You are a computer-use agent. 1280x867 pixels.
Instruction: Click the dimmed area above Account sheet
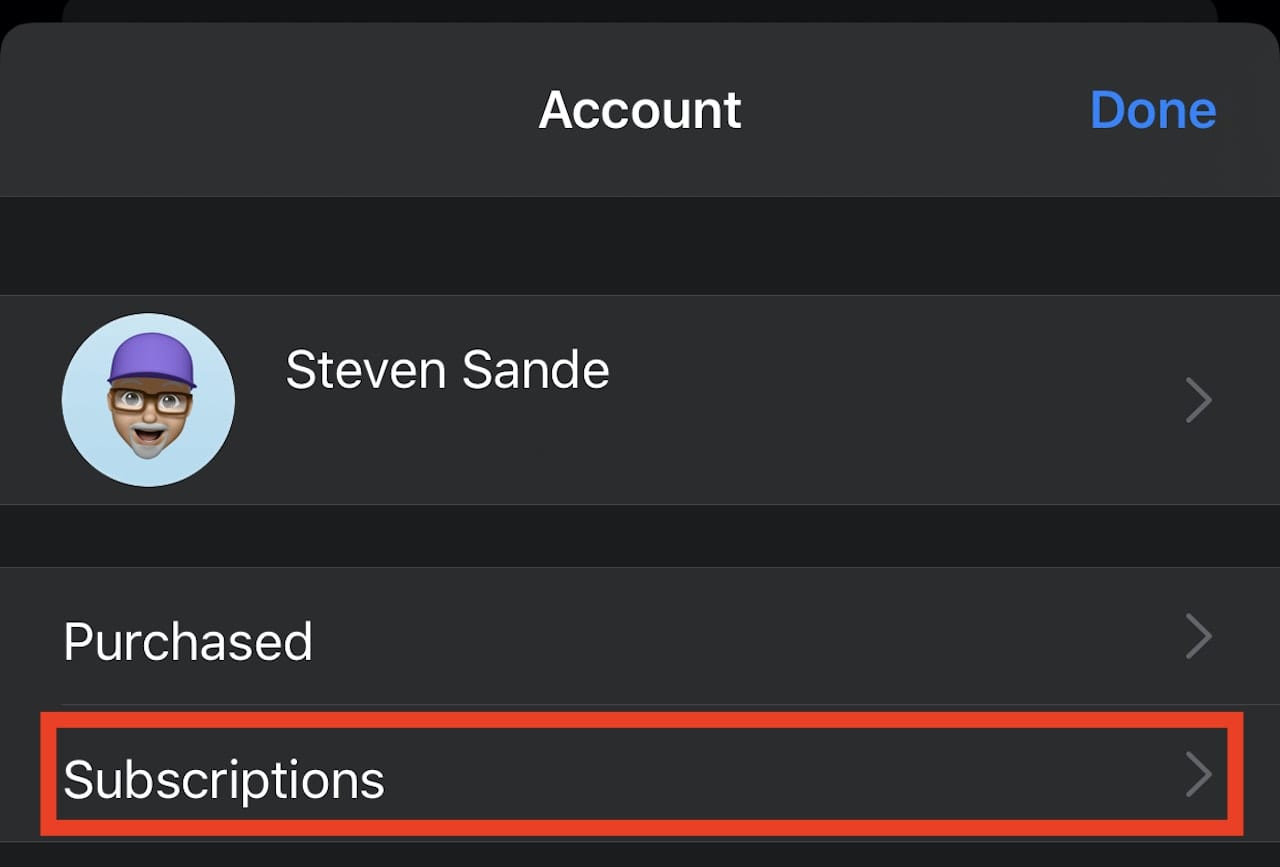tap(640, 10)
